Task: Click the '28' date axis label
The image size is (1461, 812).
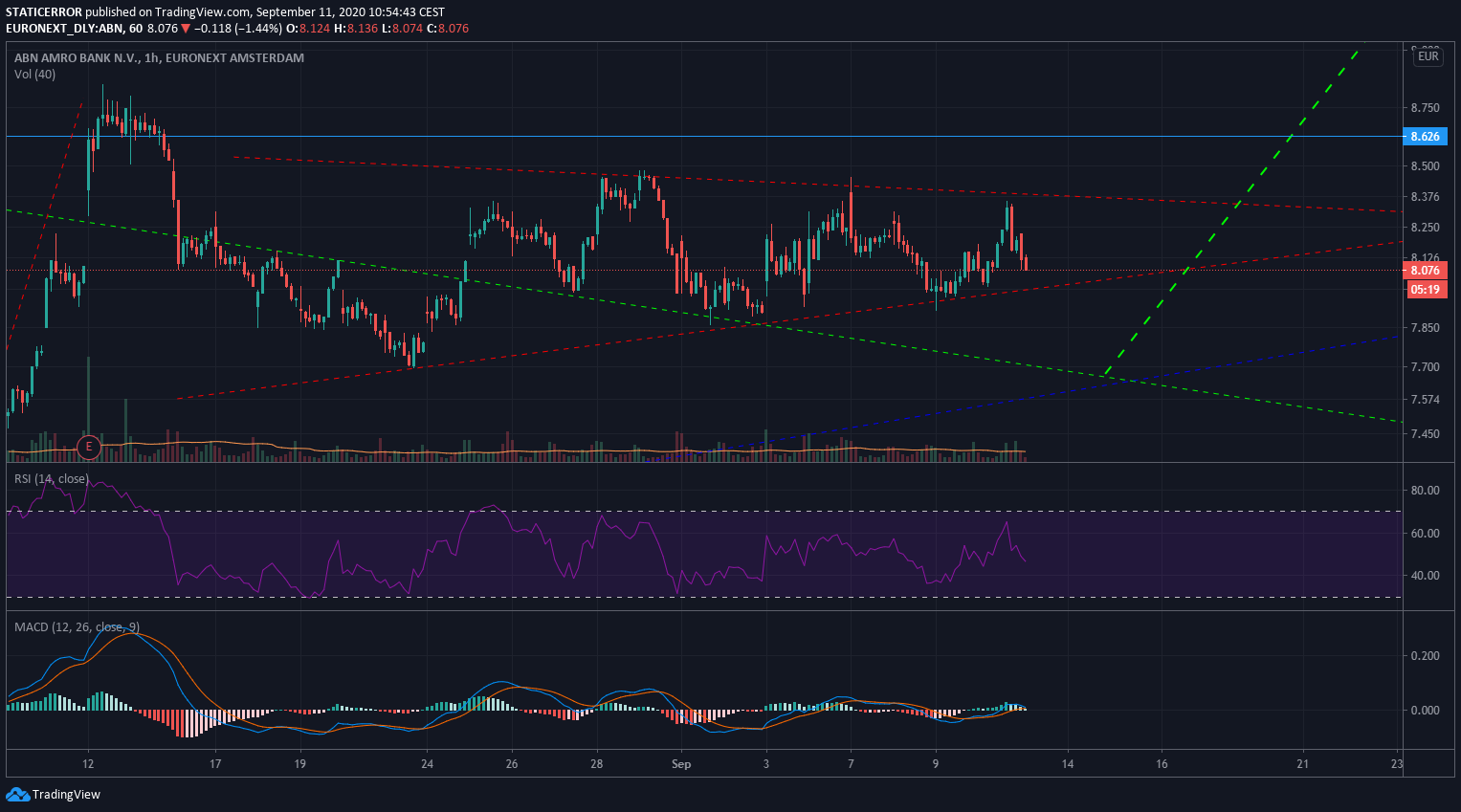Action: [597, 764]
